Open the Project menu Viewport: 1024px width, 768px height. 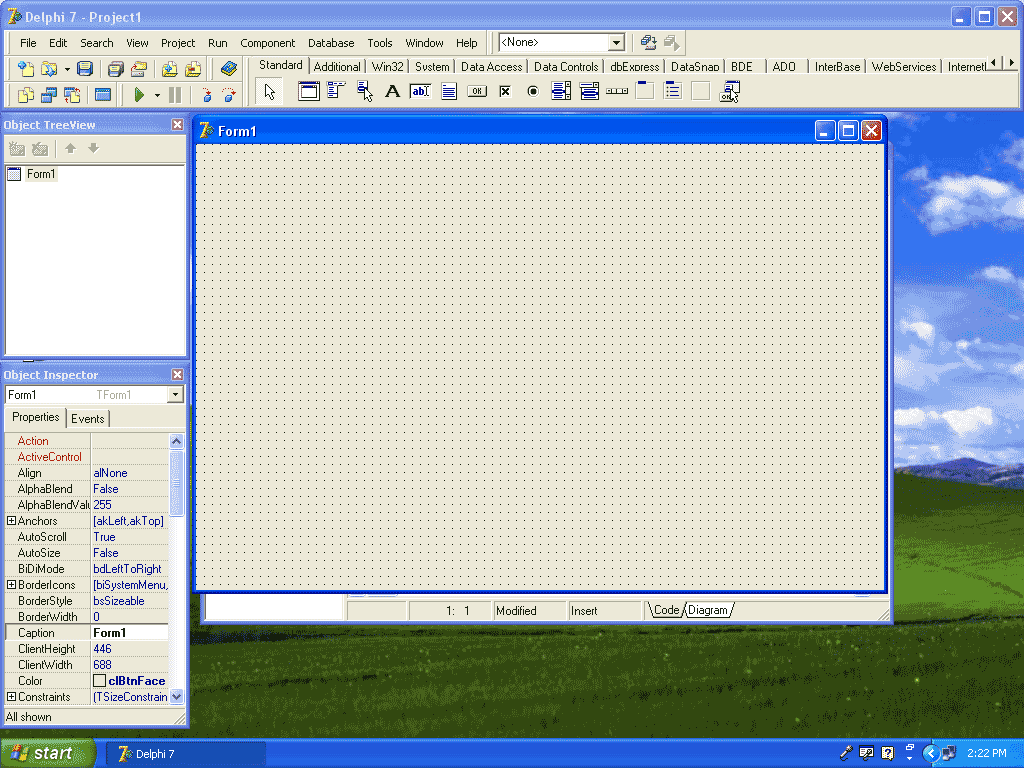pyautogui.click(x=178, y=43)
